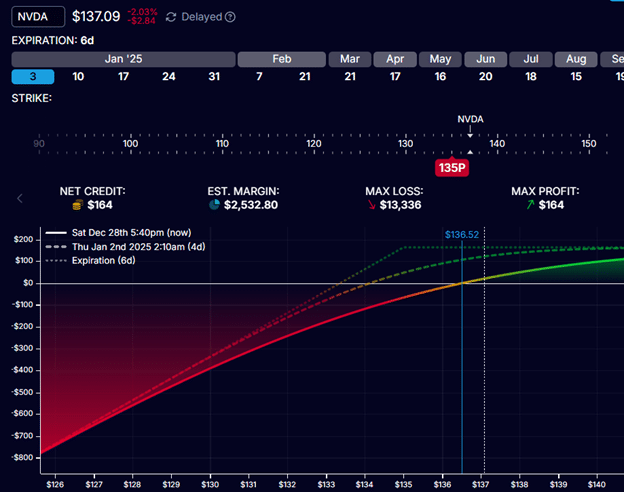Choose the Jan 10 expiration date
The image size is (624, 492).
click(78, 76)
